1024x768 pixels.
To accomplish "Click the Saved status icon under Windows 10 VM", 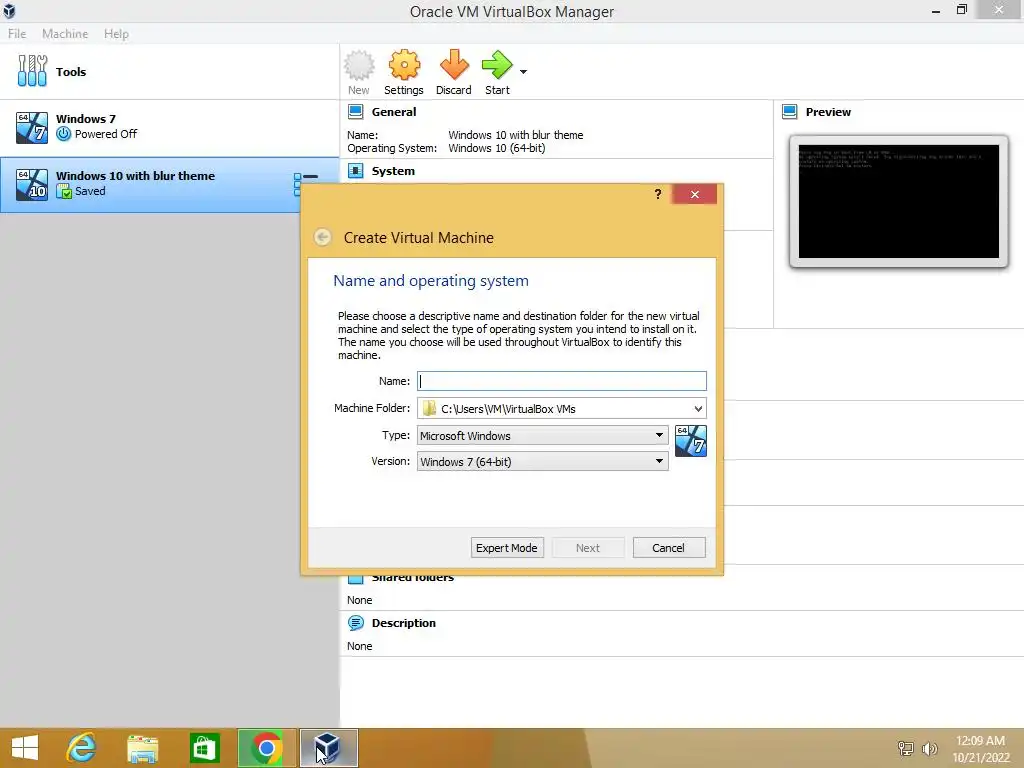I will click(63, 191).
